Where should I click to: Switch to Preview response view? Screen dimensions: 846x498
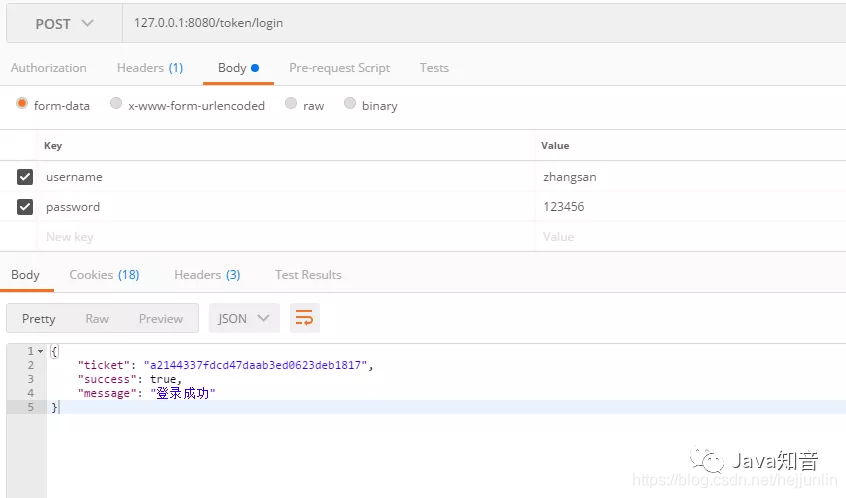(161, 319)
